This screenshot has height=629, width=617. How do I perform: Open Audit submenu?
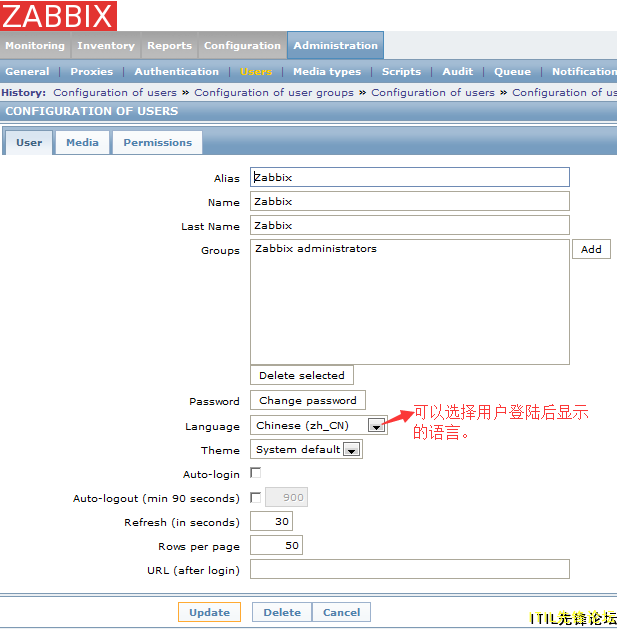pyautogui.click(x=457, y=71)
